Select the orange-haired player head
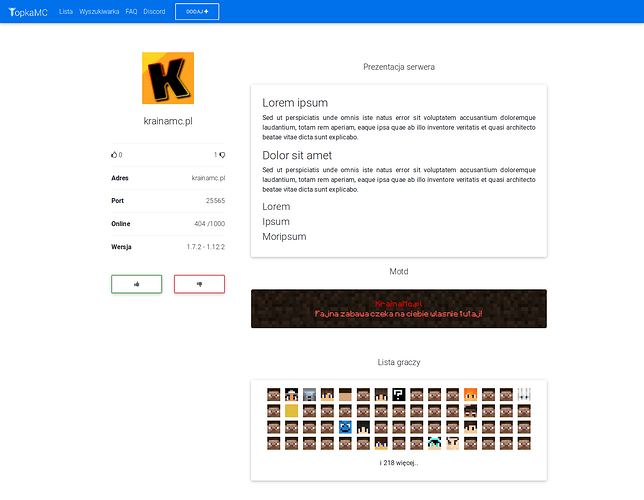 point(470,394)
